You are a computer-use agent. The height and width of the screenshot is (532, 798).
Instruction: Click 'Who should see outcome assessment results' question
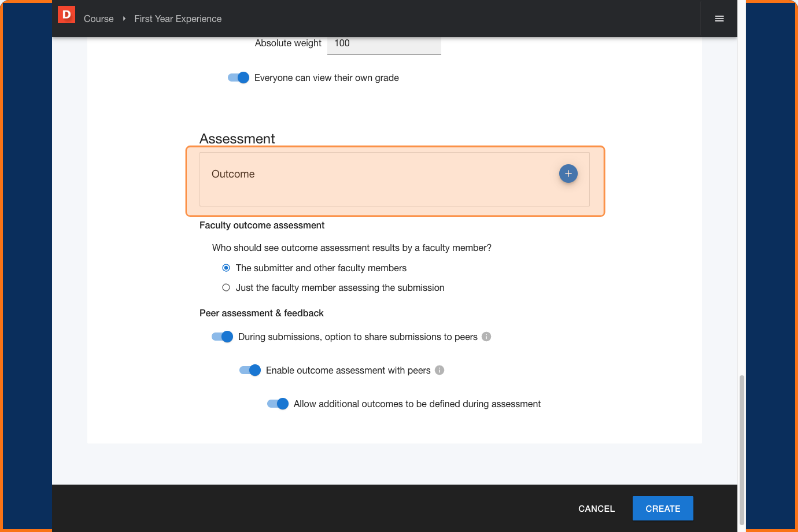(x=352, y=248)
